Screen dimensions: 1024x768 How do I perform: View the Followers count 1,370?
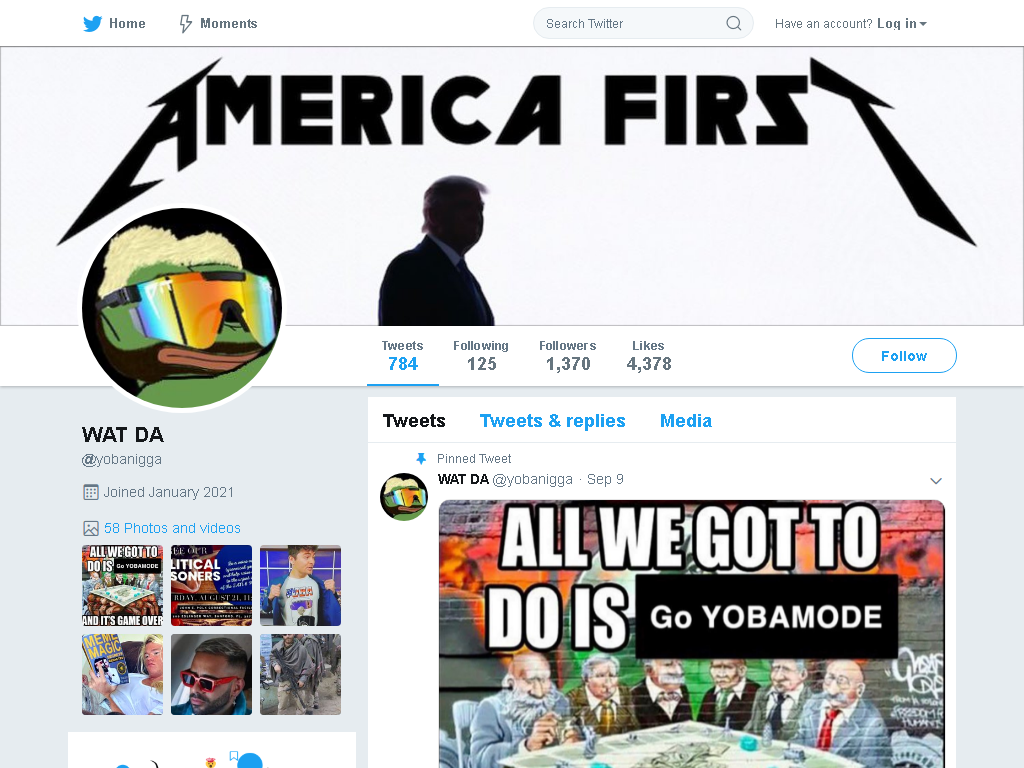coord(568,356)
